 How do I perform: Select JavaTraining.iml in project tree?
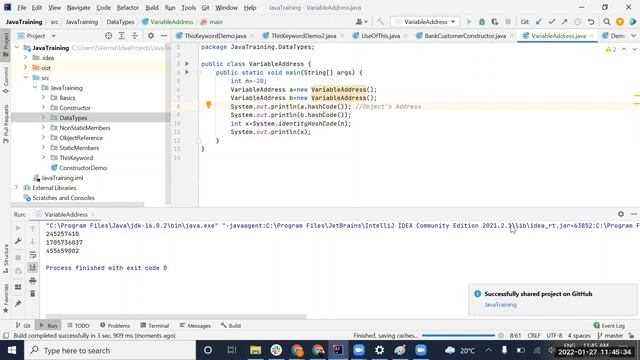point(62,178)
